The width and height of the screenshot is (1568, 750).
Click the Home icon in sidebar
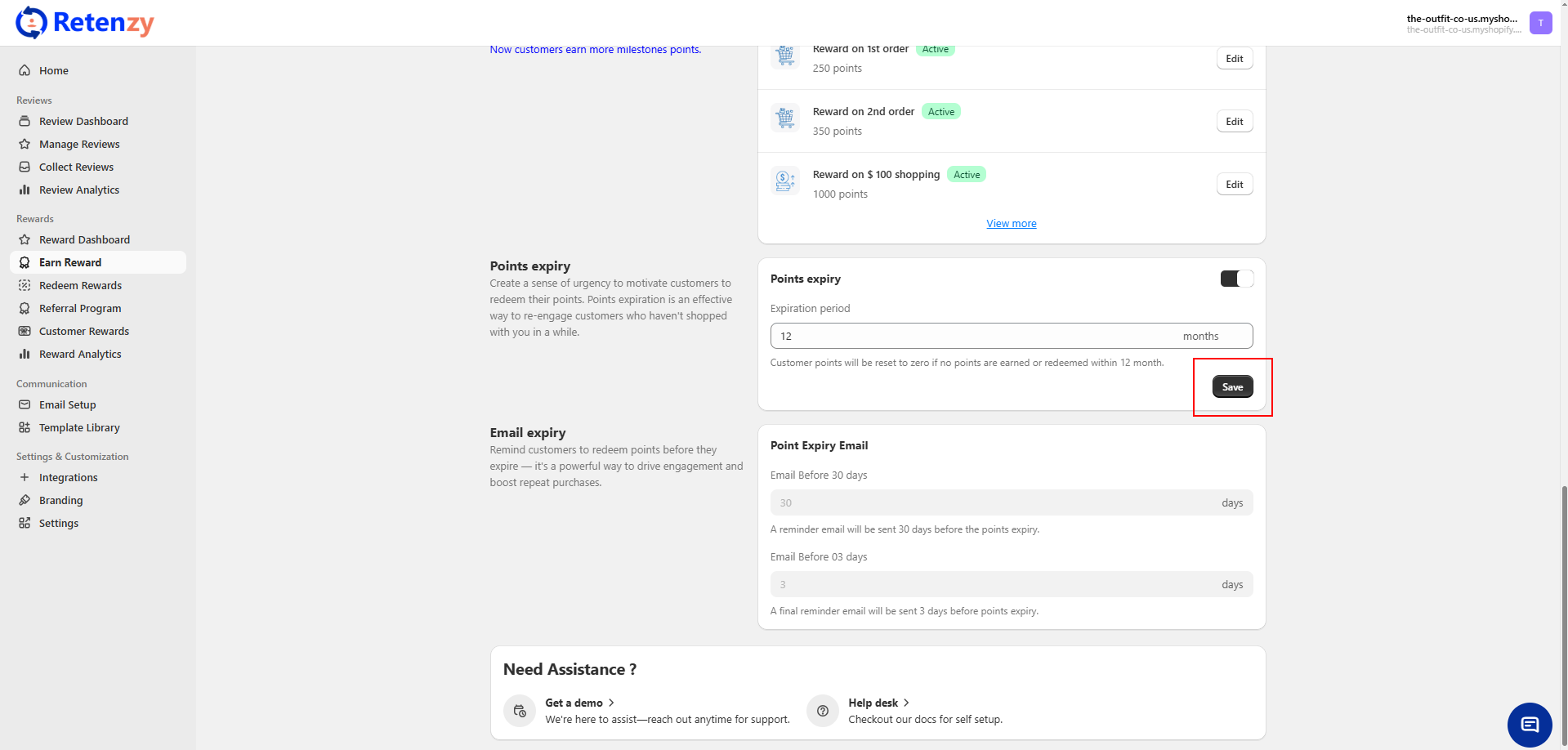click(25, 70)
